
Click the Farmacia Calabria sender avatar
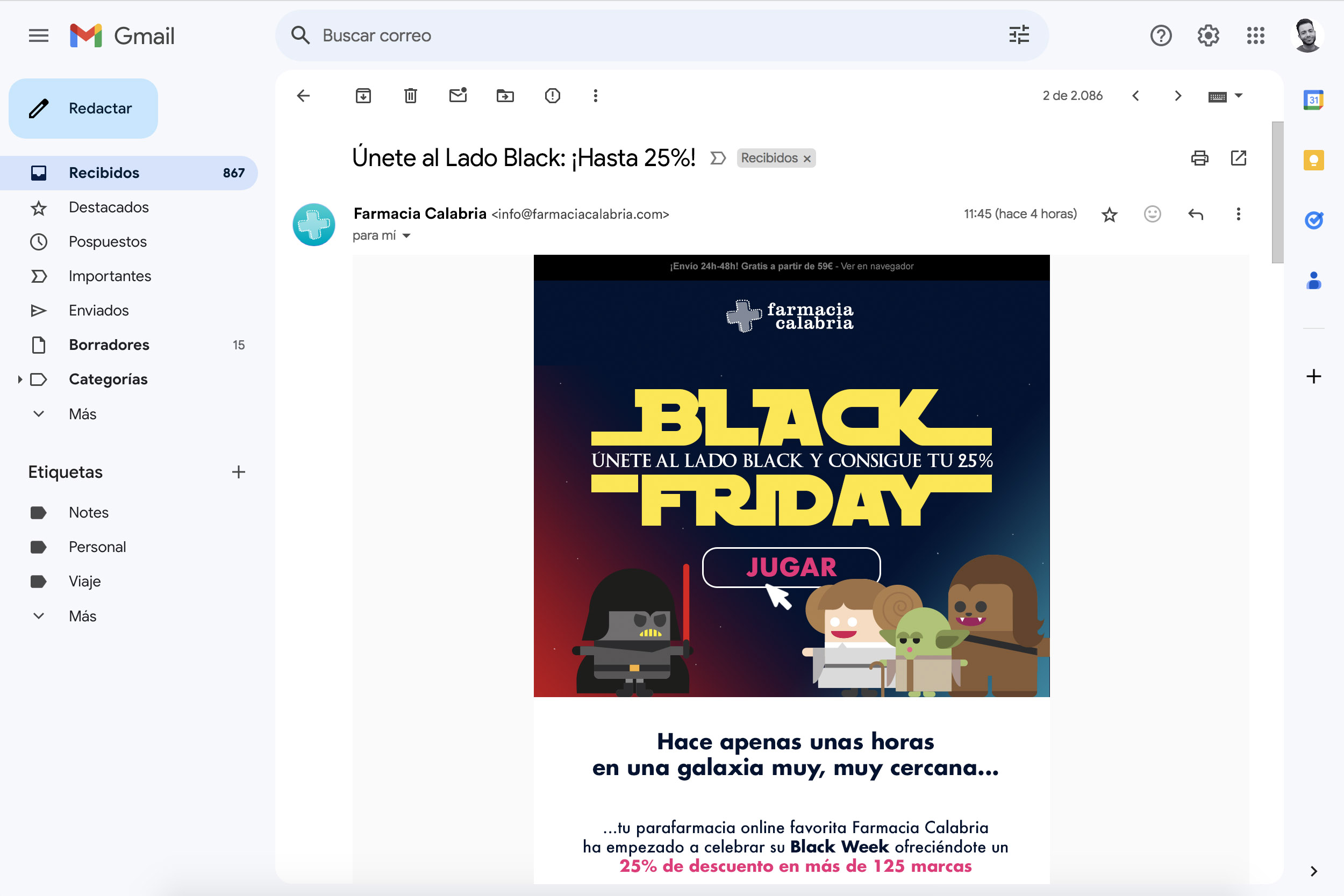coord(314,225)
